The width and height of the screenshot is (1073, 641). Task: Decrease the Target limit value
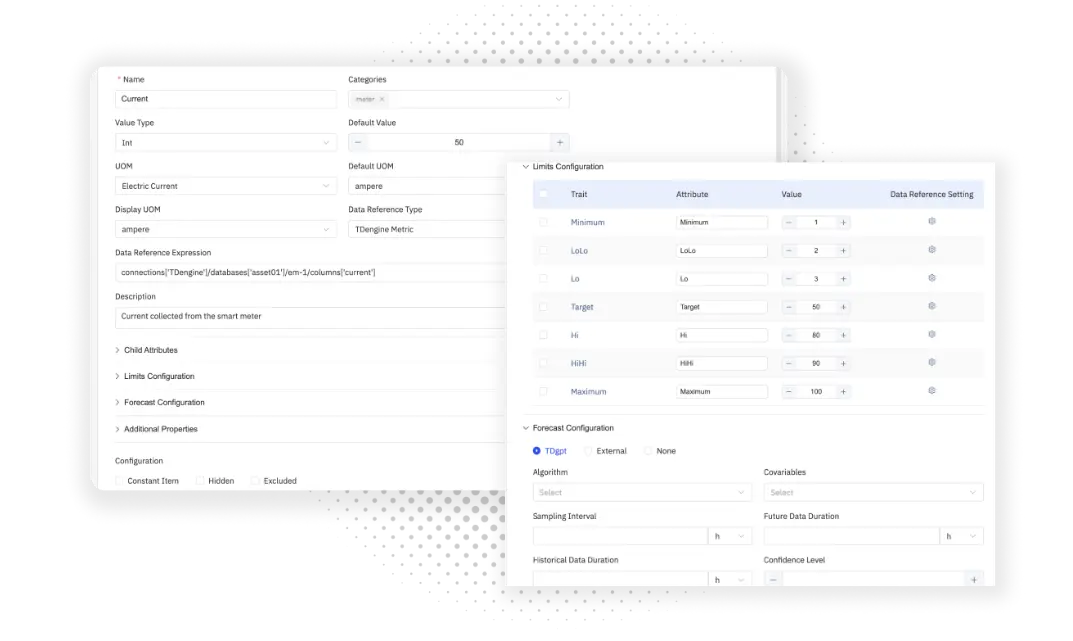pos(788,307)
